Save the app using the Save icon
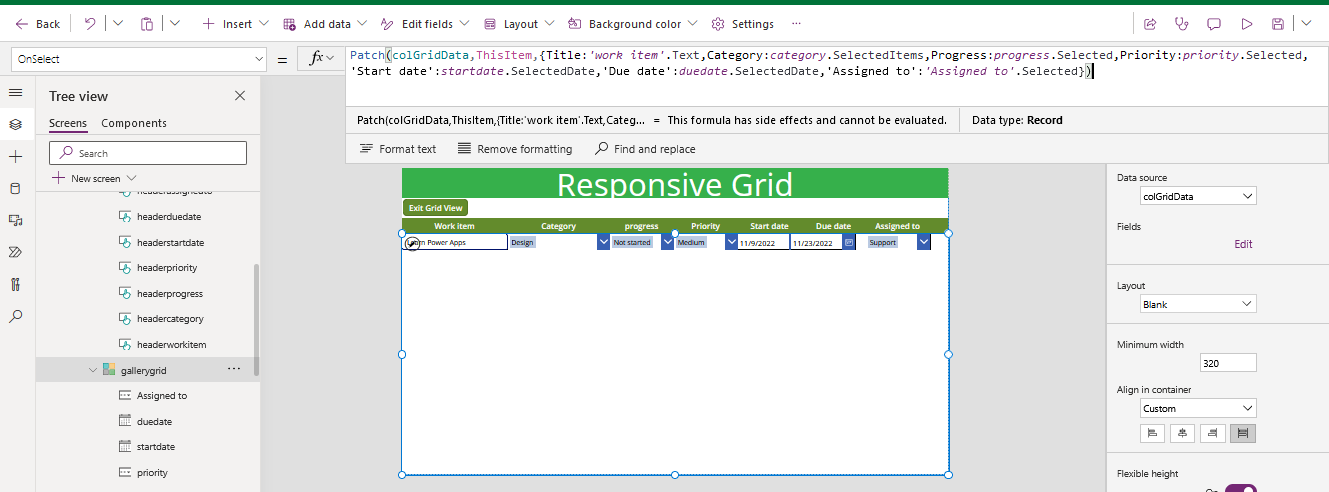 click(1278, 24)
